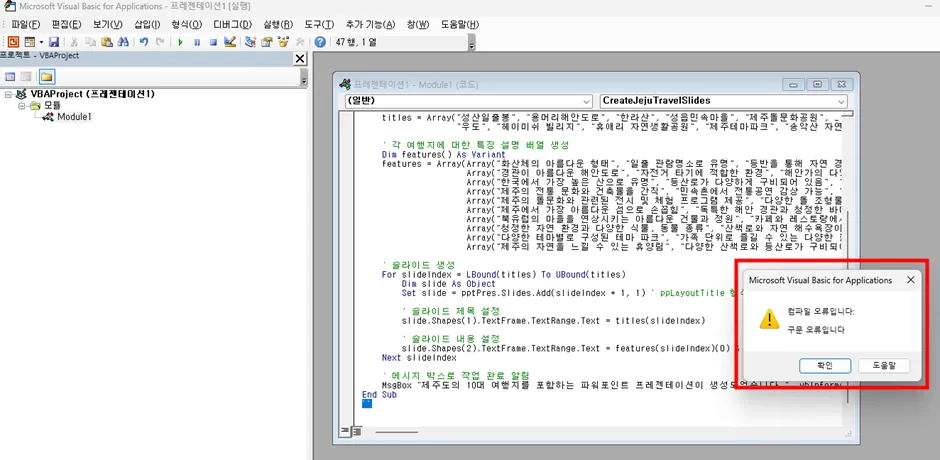Cut the selection with the scissors icon
940x460 pixels.
[x=74, y=42]
